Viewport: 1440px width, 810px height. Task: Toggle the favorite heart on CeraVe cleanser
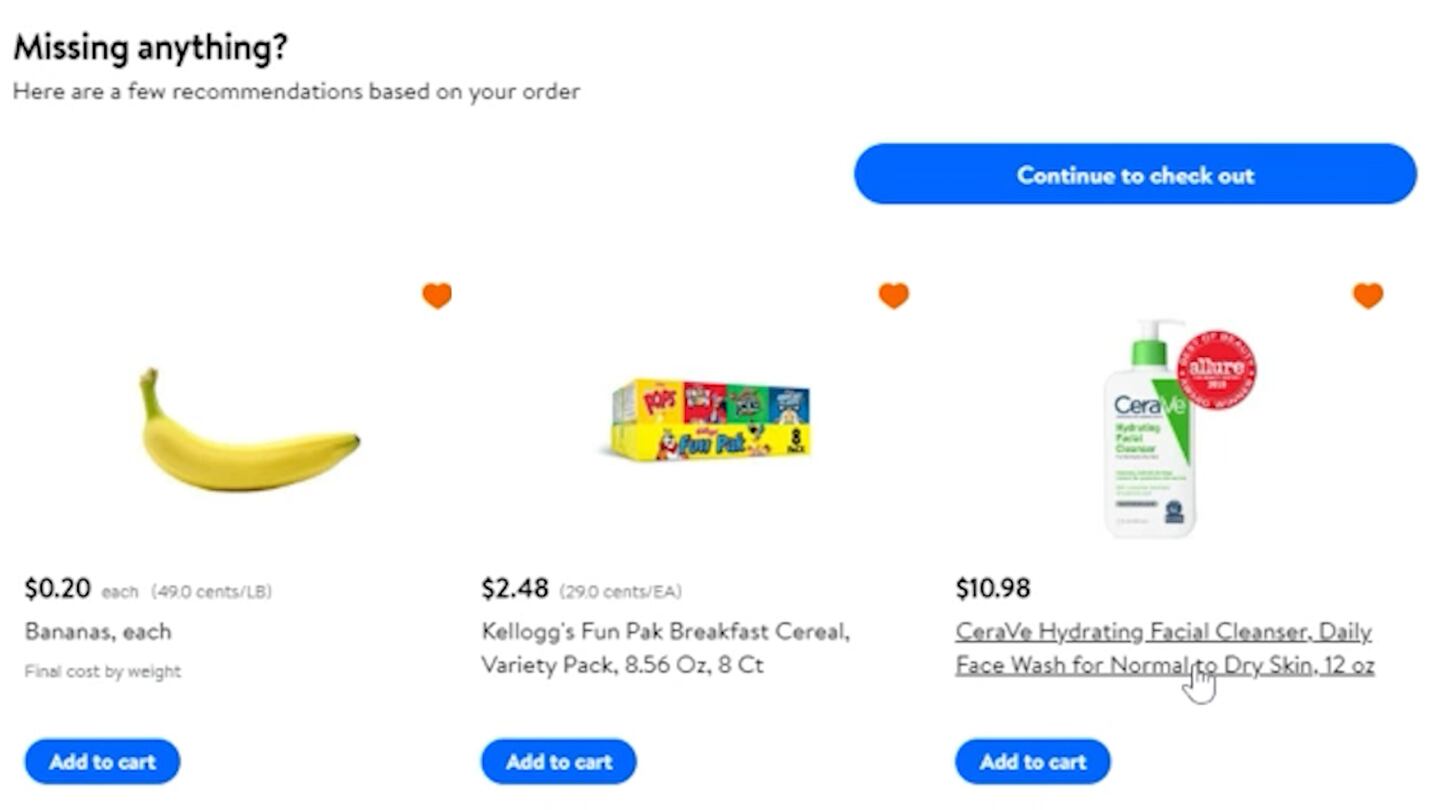[x=1368, y=295]
